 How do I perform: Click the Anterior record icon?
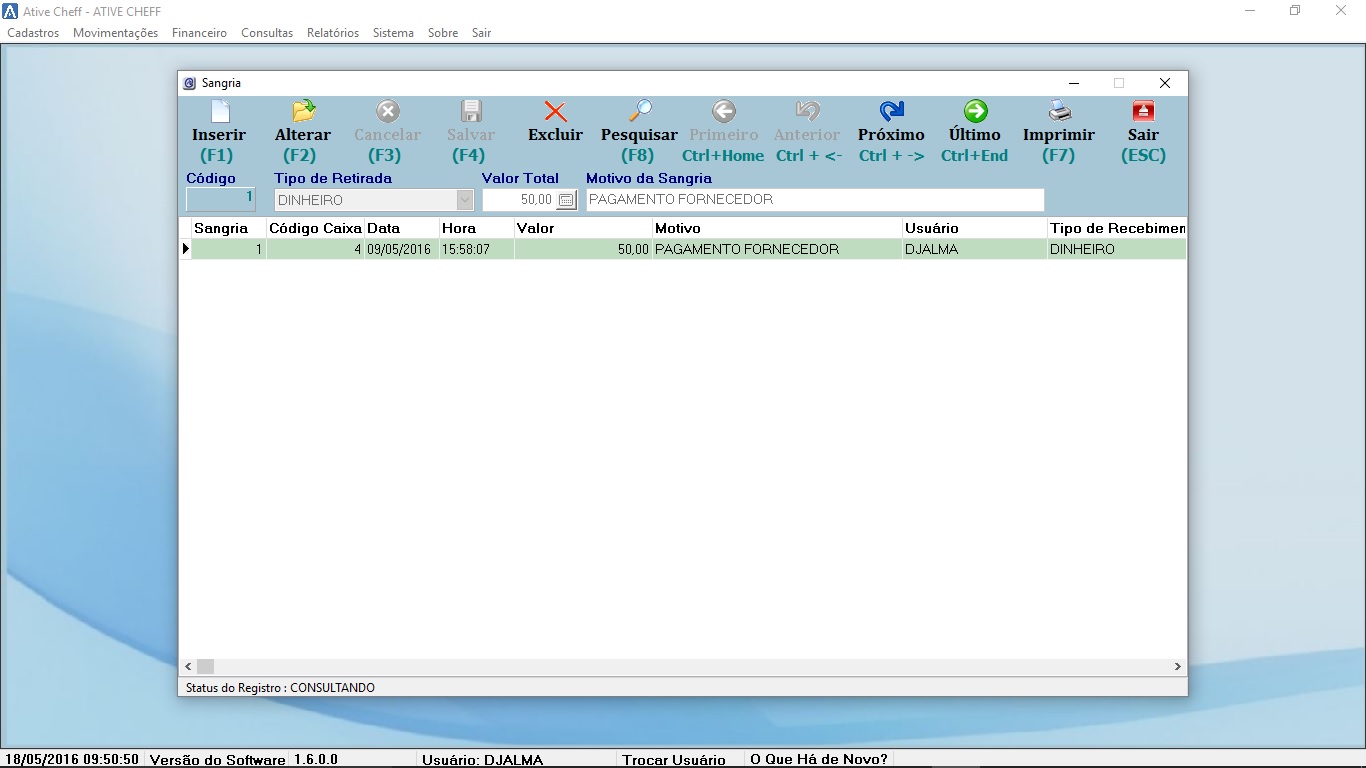(808, 111)
